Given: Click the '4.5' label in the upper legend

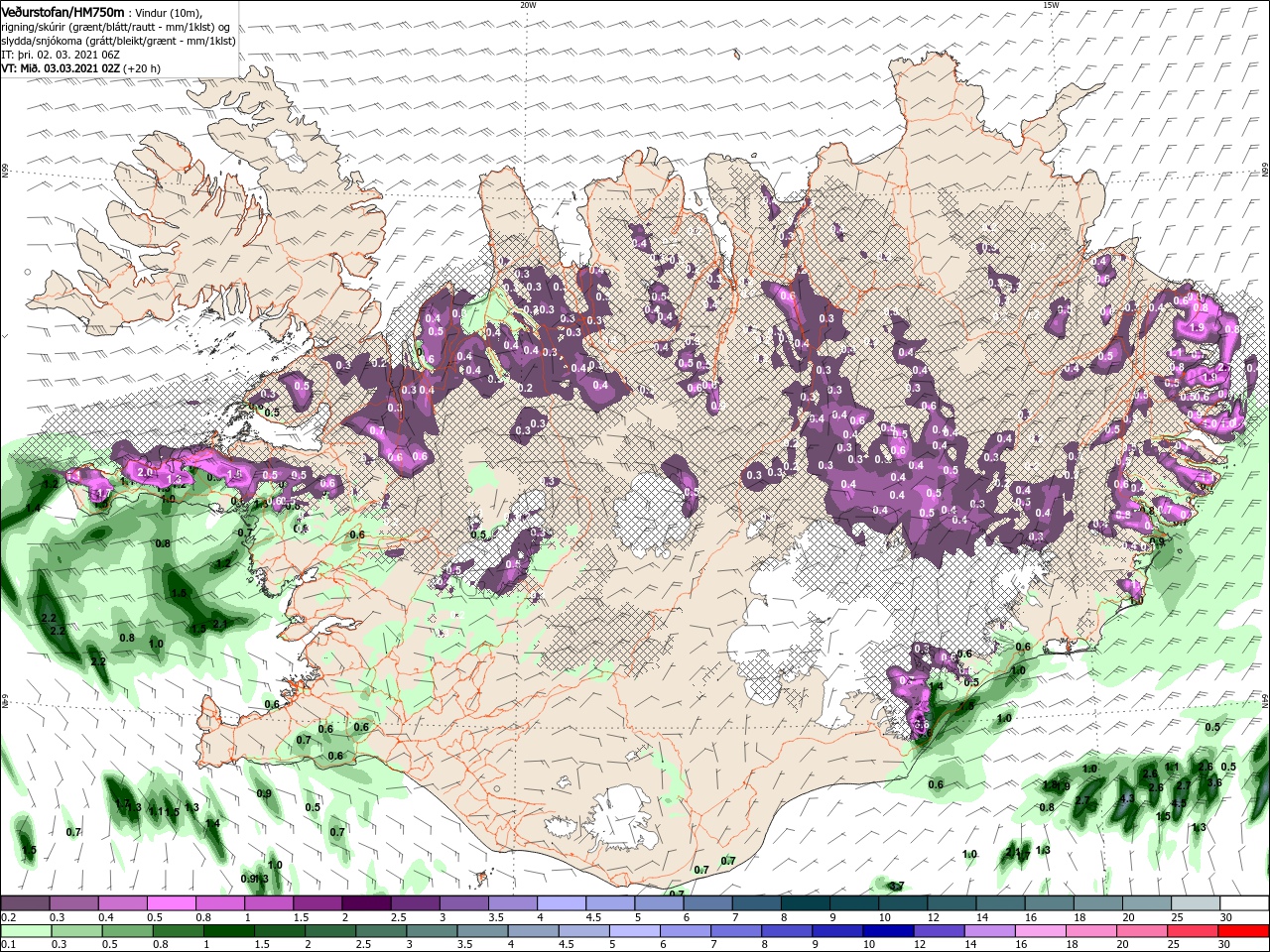Looking at the screenshot, I should point(592,917).
